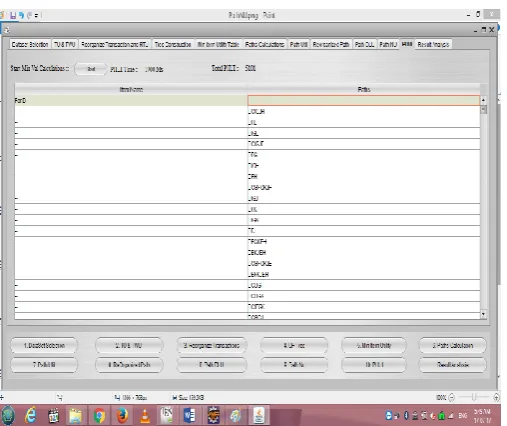Image resolution: width=507 pixels, height=426 pixels.
Task: Click the 4. UP-Tree button
Action: (294, 345)
